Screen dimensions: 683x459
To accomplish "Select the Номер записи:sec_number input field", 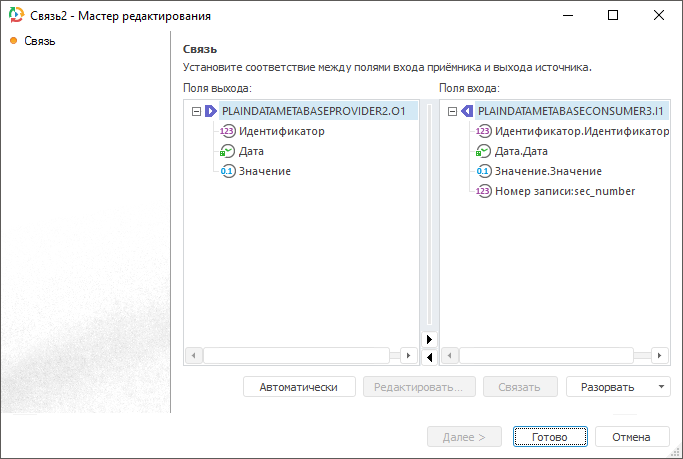I will point(565,191).
